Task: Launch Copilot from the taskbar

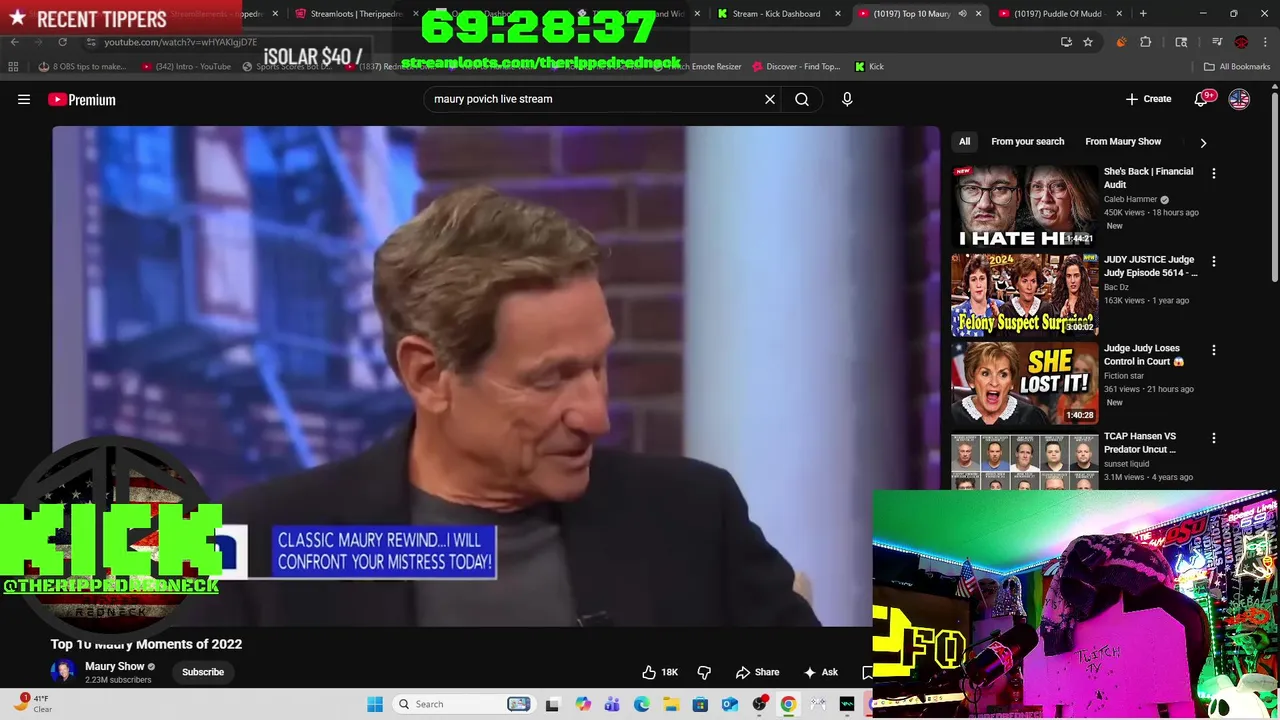Action: 583,704
